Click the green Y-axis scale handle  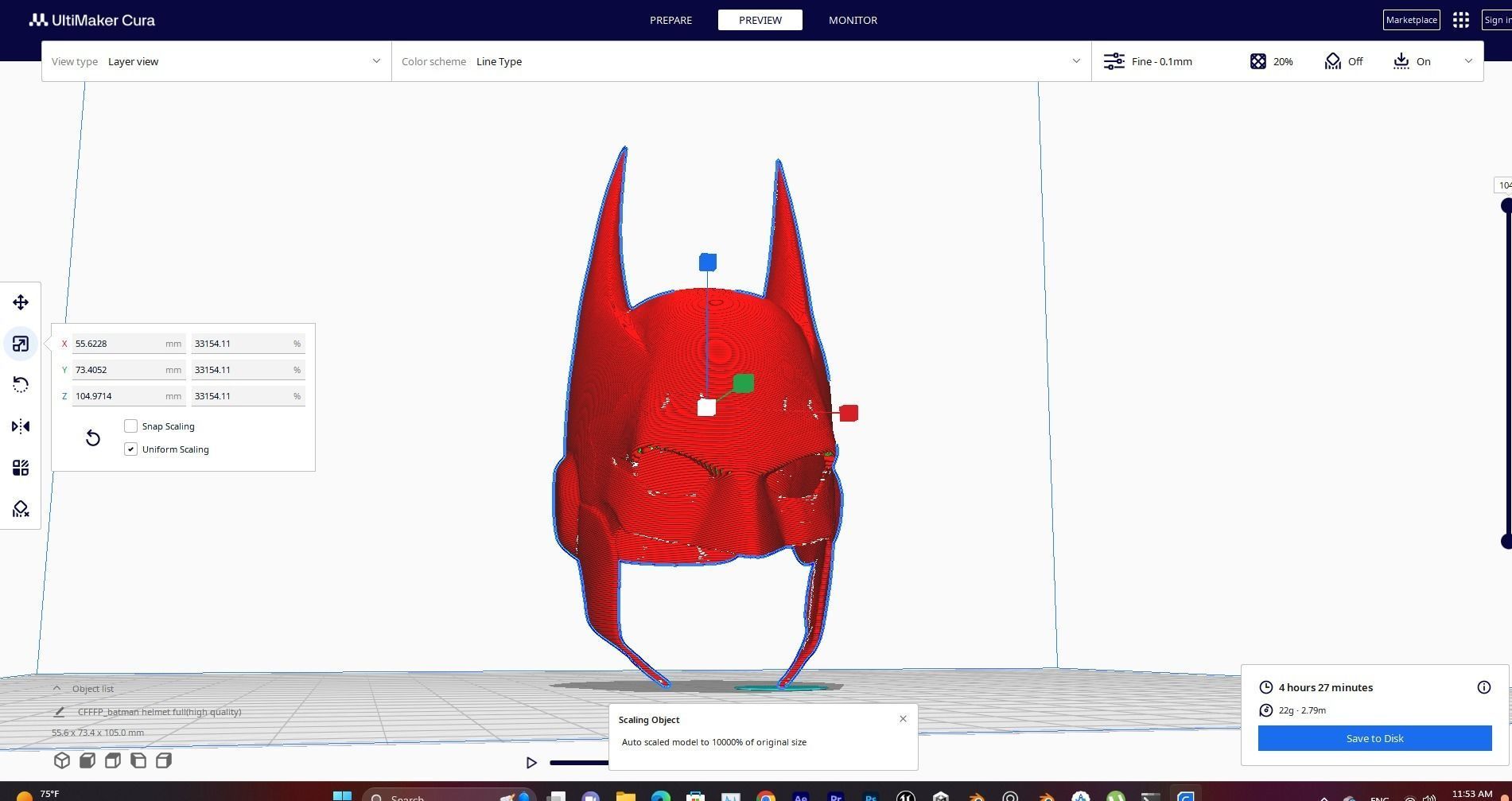click(744, 383)
